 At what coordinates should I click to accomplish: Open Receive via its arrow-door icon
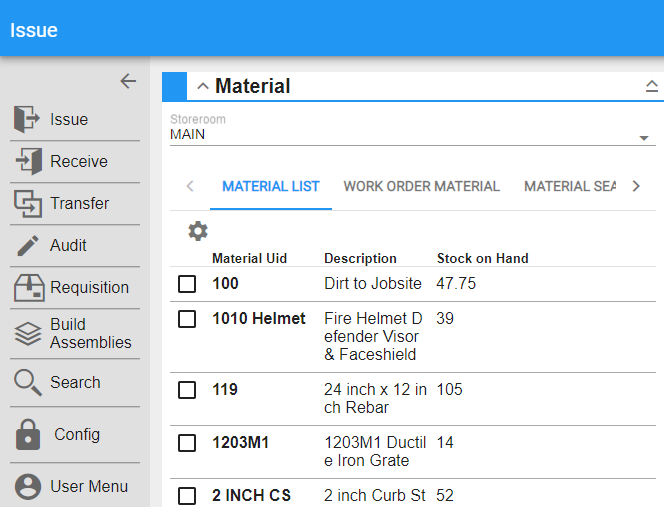click(26, 161)
